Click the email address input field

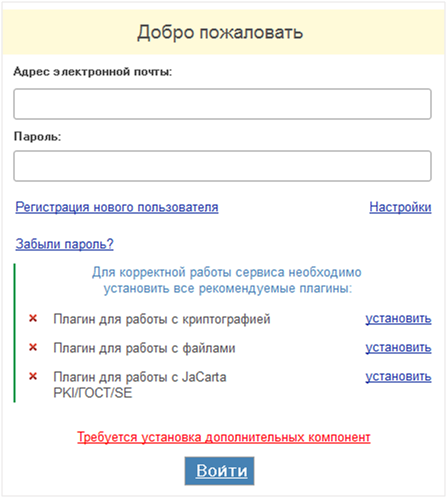tap(222, 104)
